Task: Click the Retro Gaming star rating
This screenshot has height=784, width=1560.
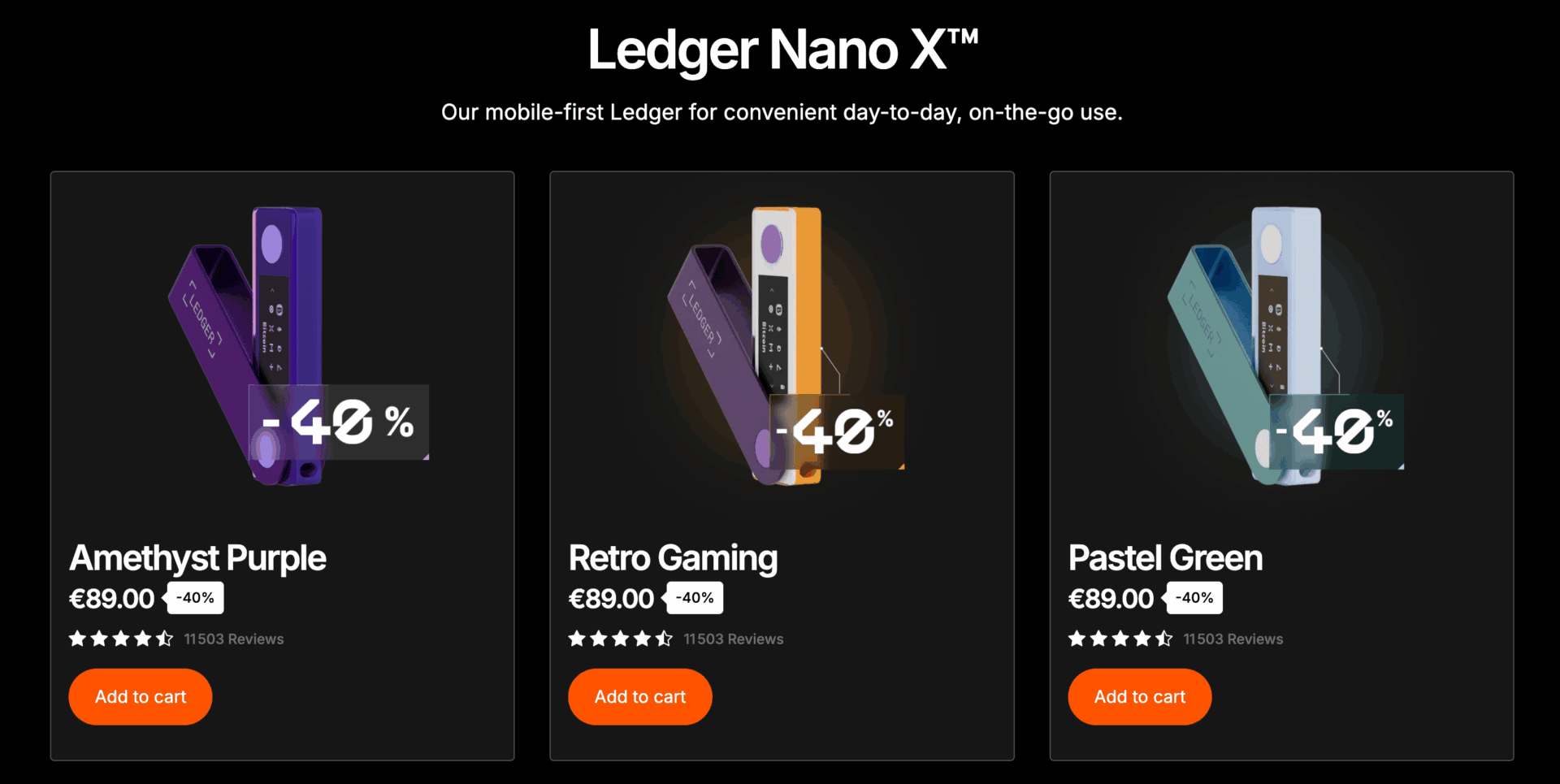Action: tap(621, 639)
